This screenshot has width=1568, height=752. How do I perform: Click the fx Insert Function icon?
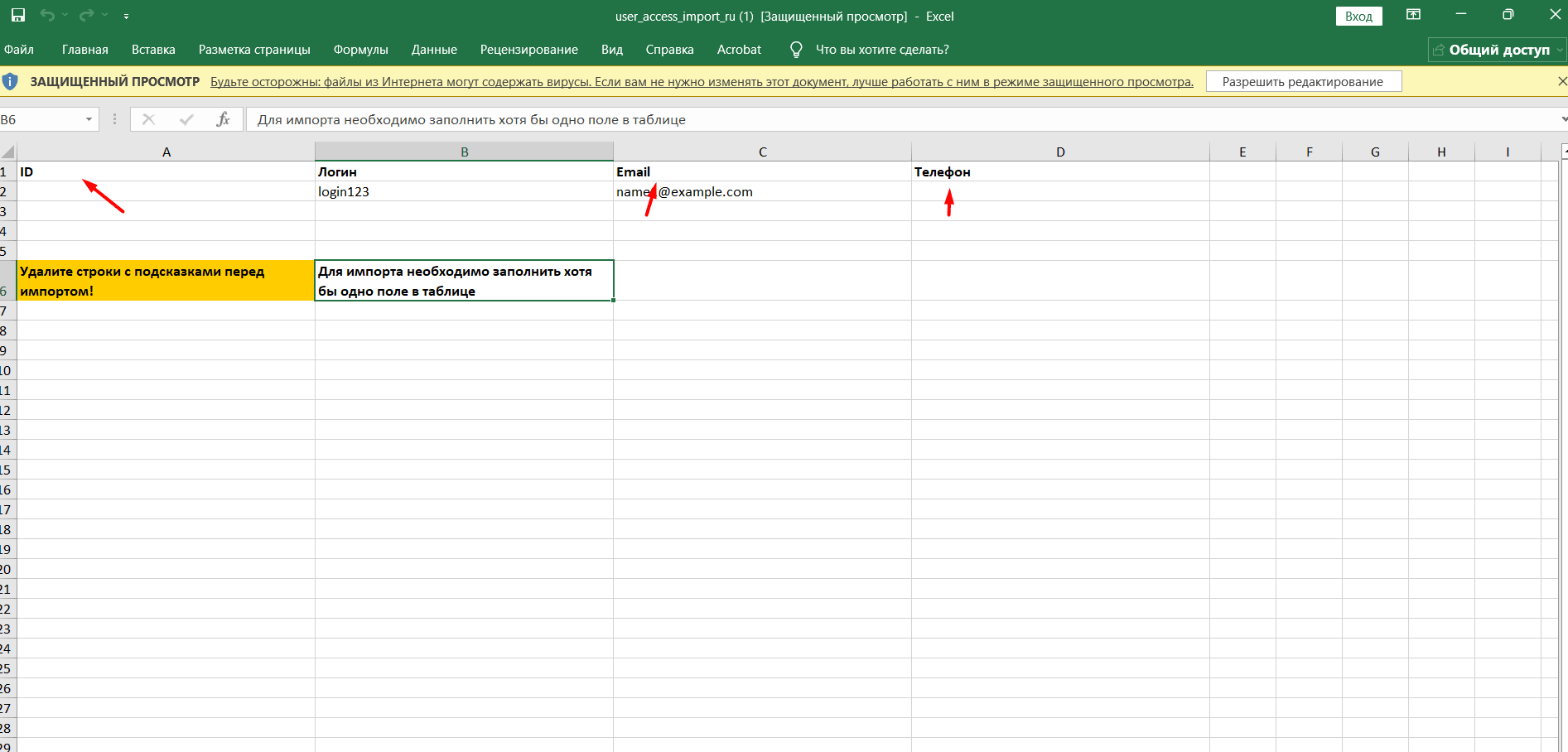pyautogui.click(x=223, y=119)
